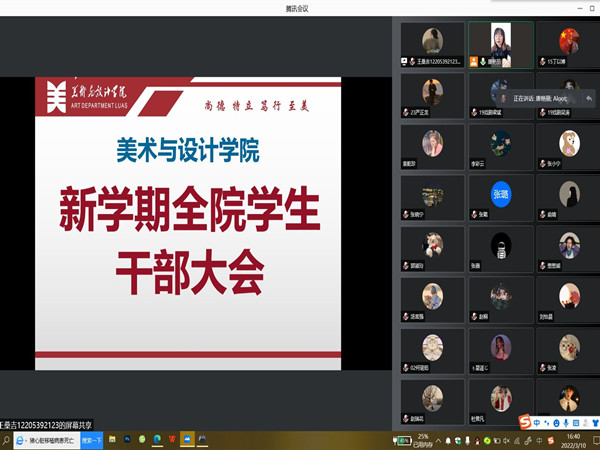600x450 pixels.
Task: Click the date and time in taskbar
Action: [572, 438]
